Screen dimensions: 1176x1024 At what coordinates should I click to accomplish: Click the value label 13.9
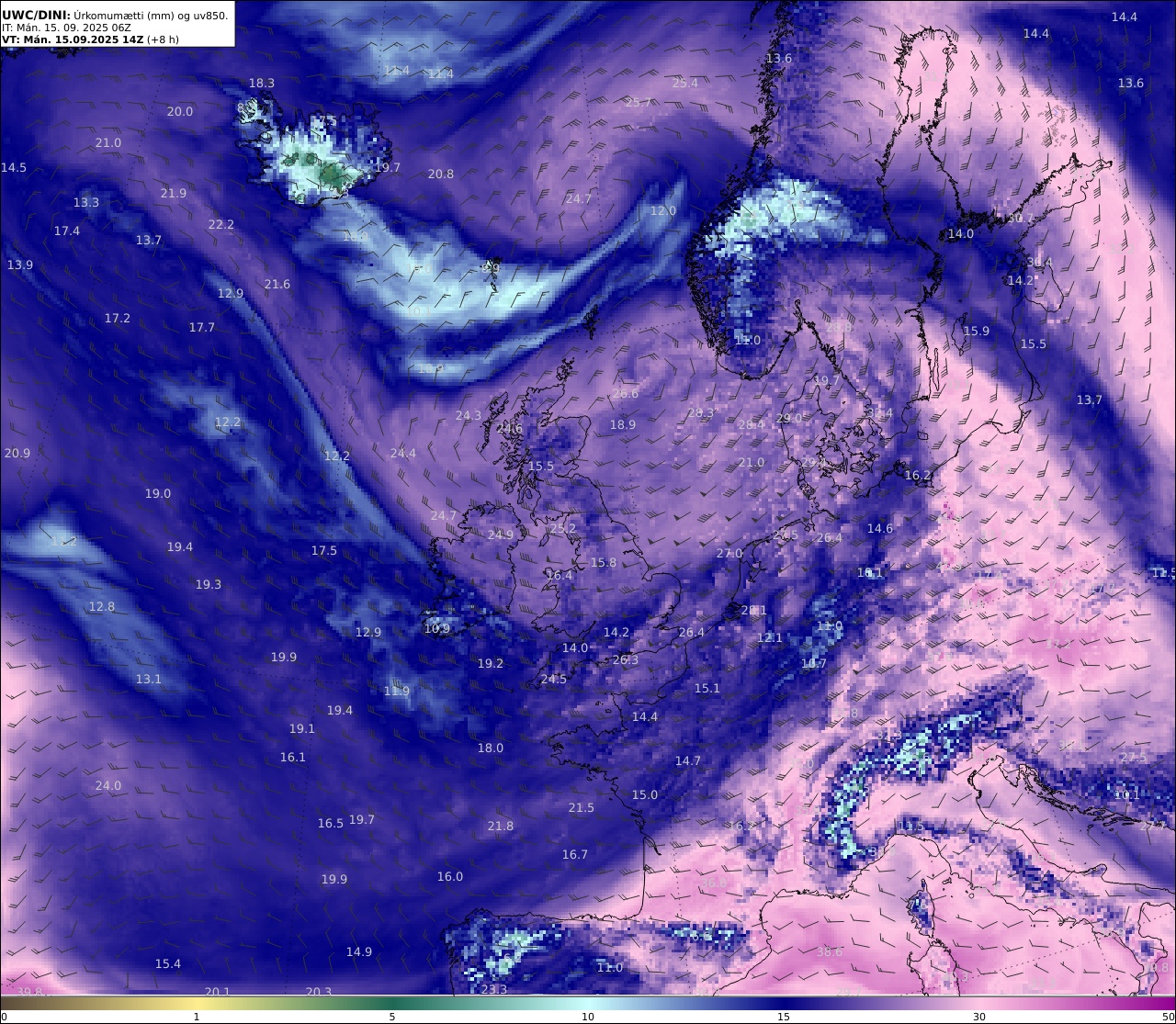tap(20, 264)
